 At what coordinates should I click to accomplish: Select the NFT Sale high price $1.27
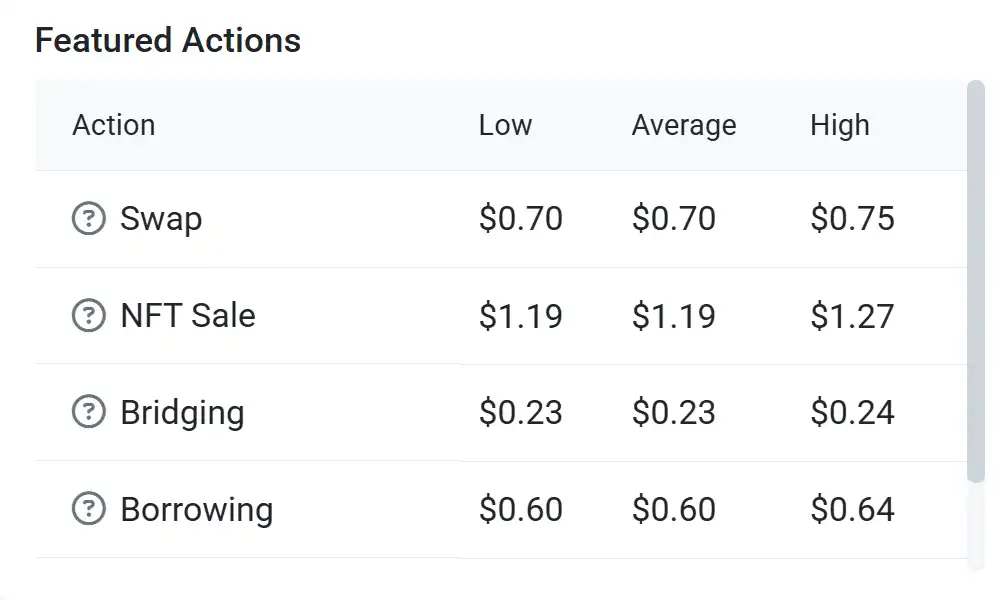(x=852, y=315)
